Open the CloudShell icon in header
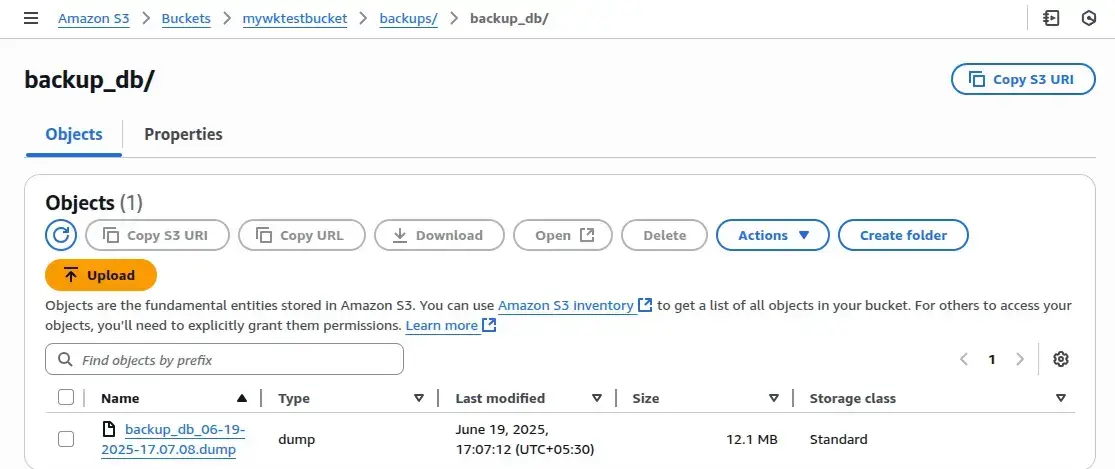This screenshot has width=1115, height=469. click(1051, 18)
